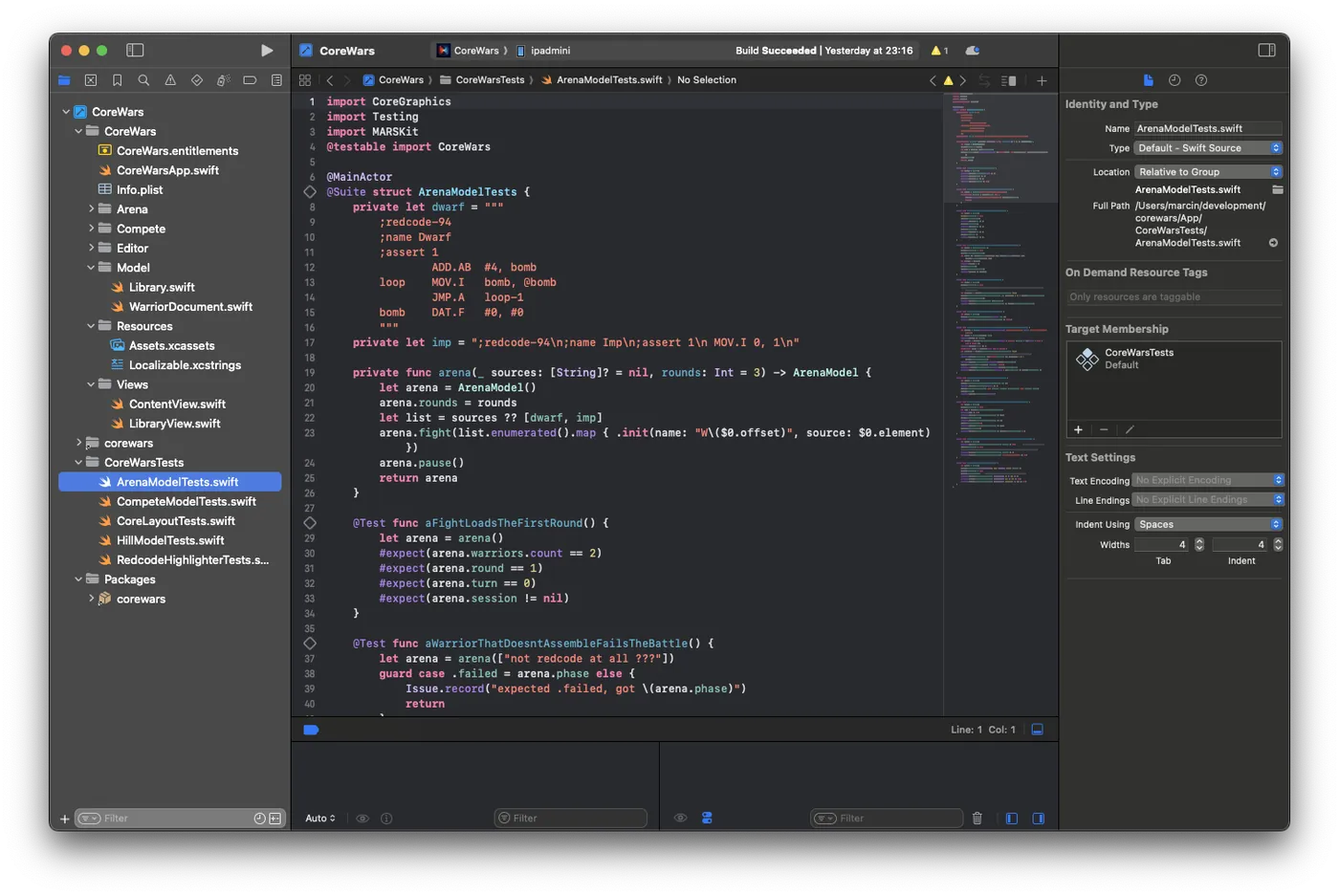Show the issue navigator warning-triangle tab
1339x896 pixels.
click(x=170, y=80)
